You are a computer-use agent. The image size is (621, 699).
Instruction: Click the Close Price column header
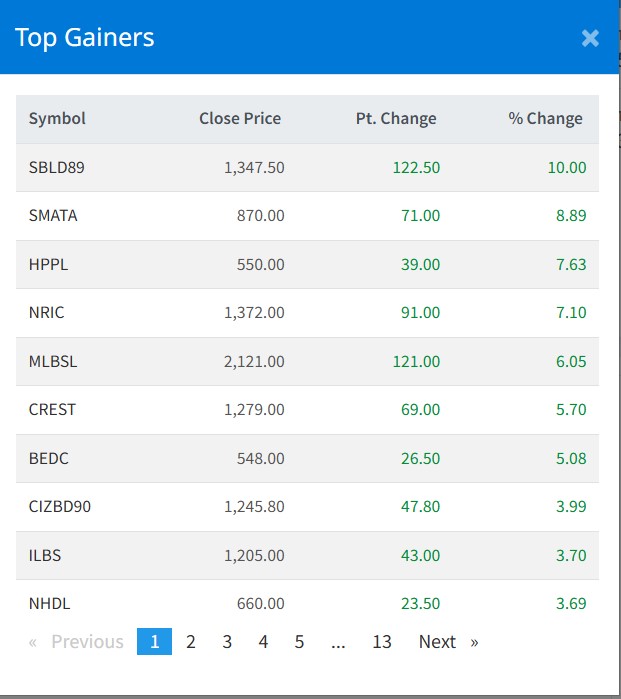tap(240, 118)
